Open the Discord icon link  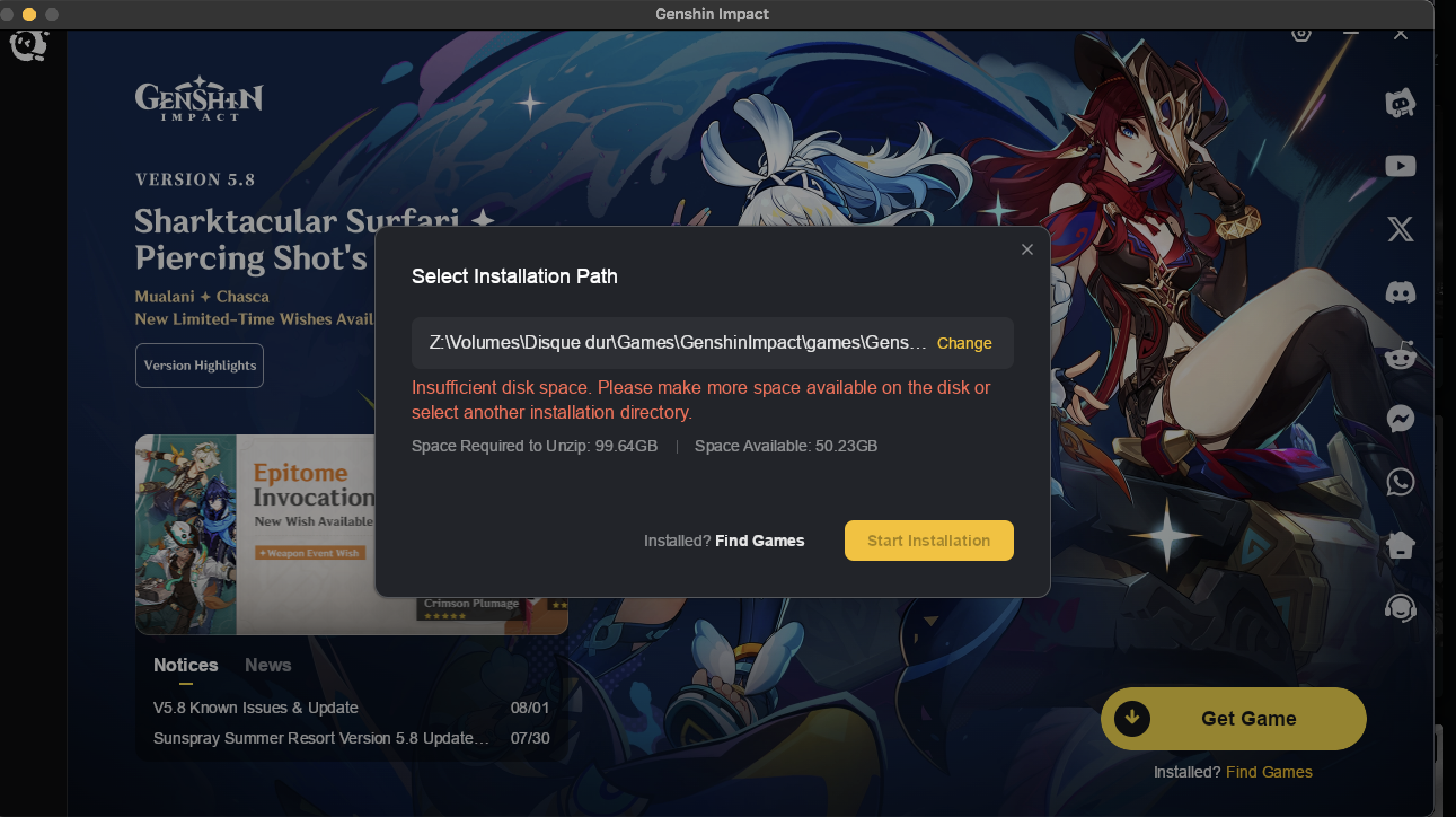click(x=1400, y=292)
